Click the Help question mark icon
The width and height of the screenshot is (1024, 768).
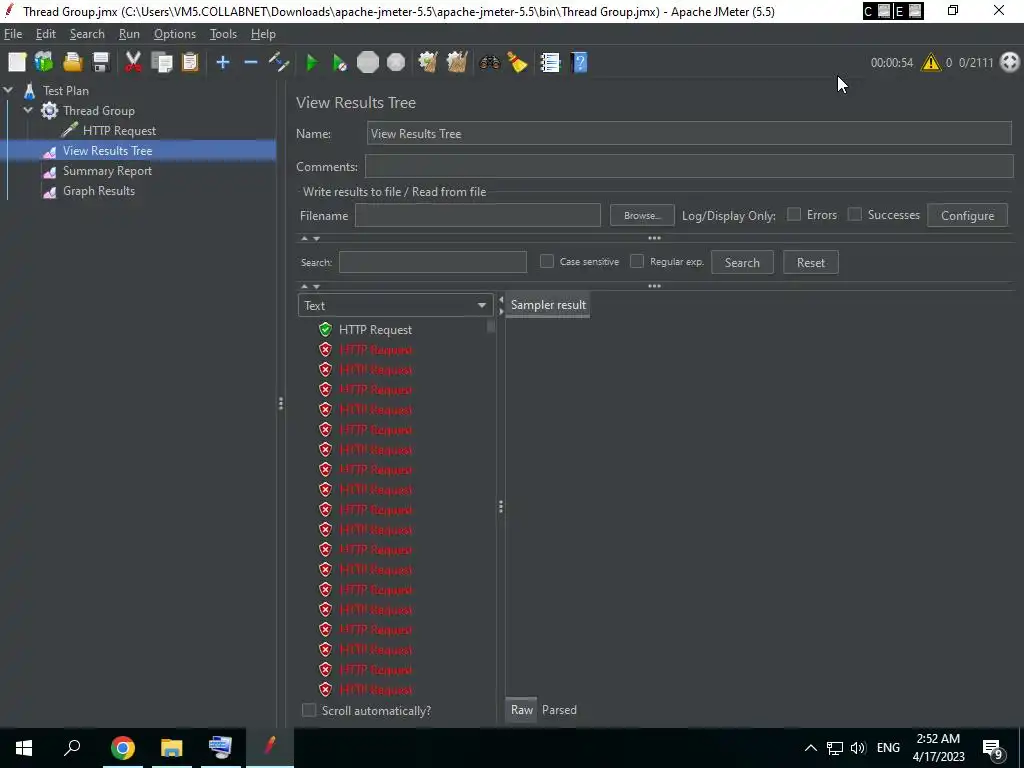point(579,63)
